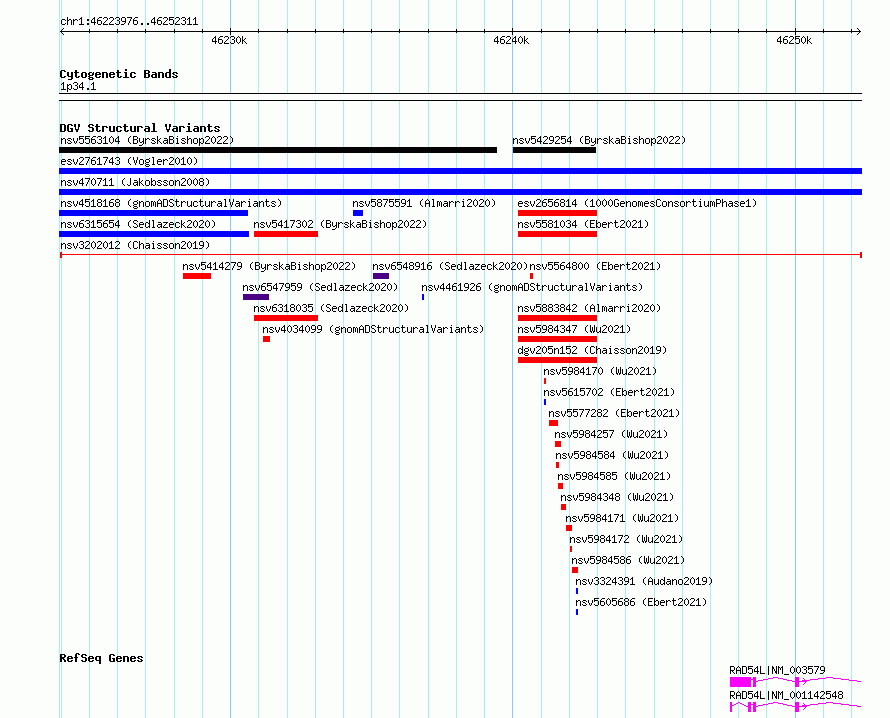Select the 46240k ruler position label
Image resolution: width=890 pixels, height=718 pixels.
pyautogui.click(x=511, y=40)
